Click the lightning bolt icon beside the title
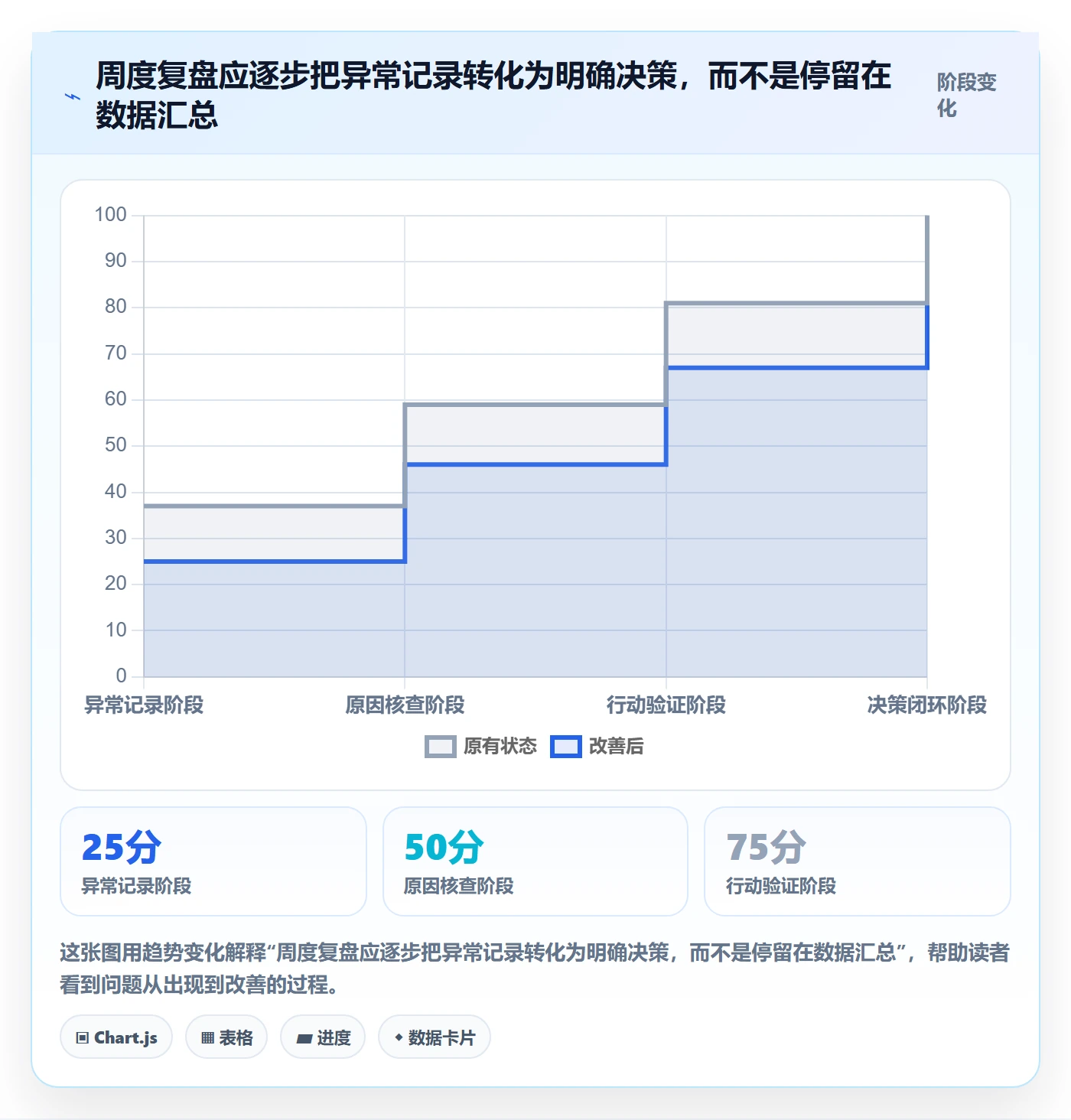1071x1120 pixels. (72, 96)
